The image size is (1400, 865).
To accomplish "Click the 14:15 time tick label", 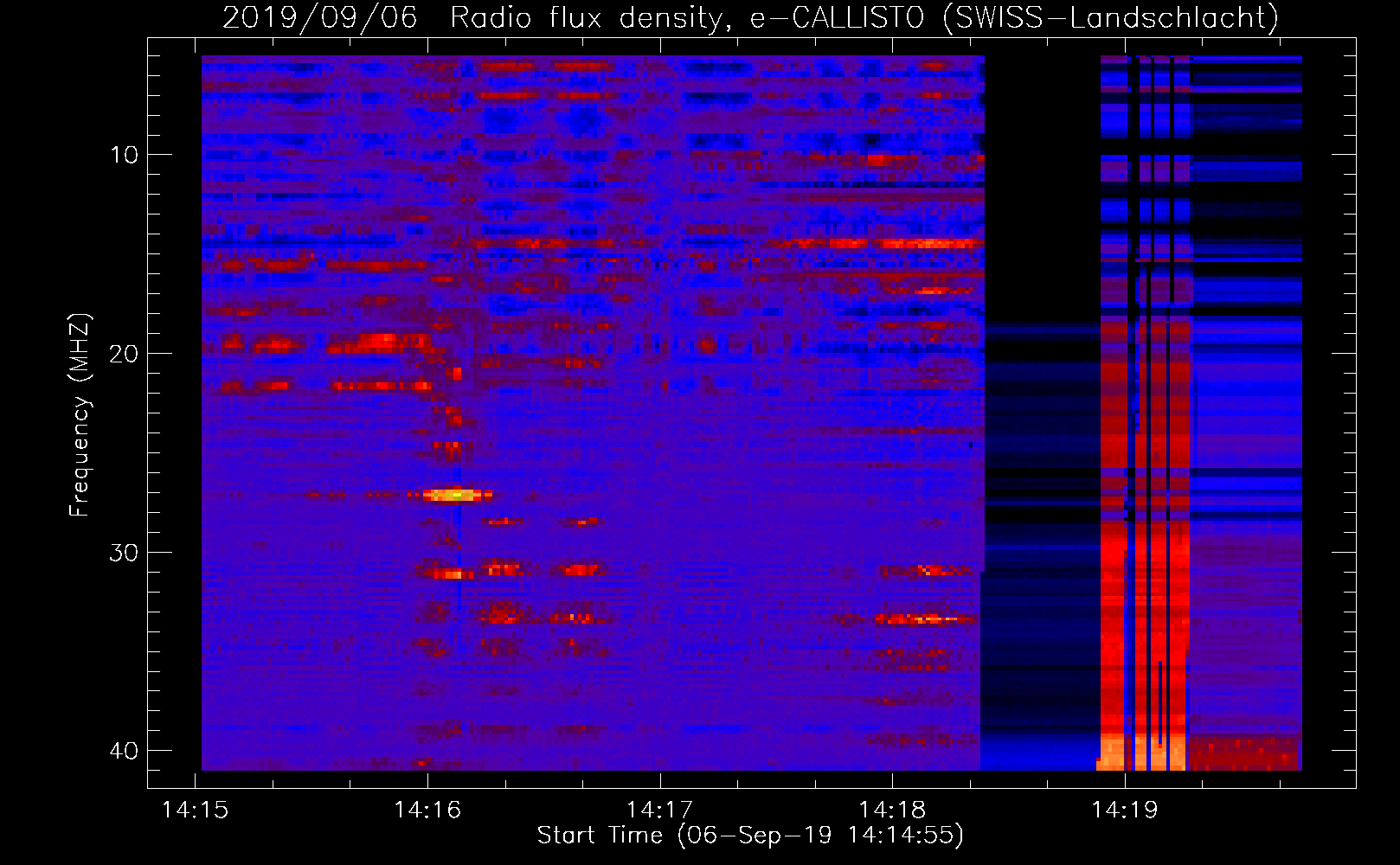I will [196, 811].
